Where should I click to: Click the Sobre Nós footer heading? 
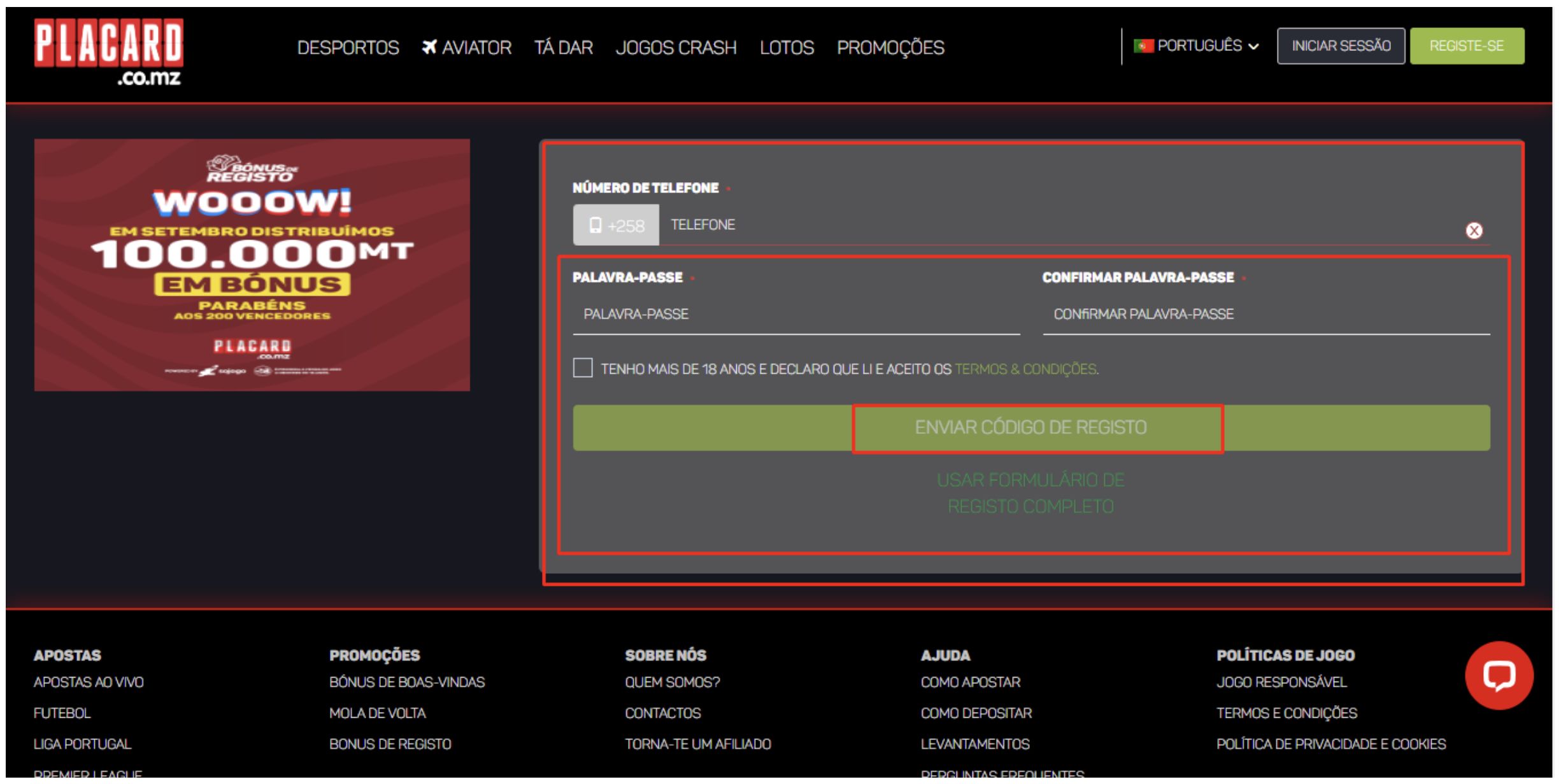click(666, 655)
